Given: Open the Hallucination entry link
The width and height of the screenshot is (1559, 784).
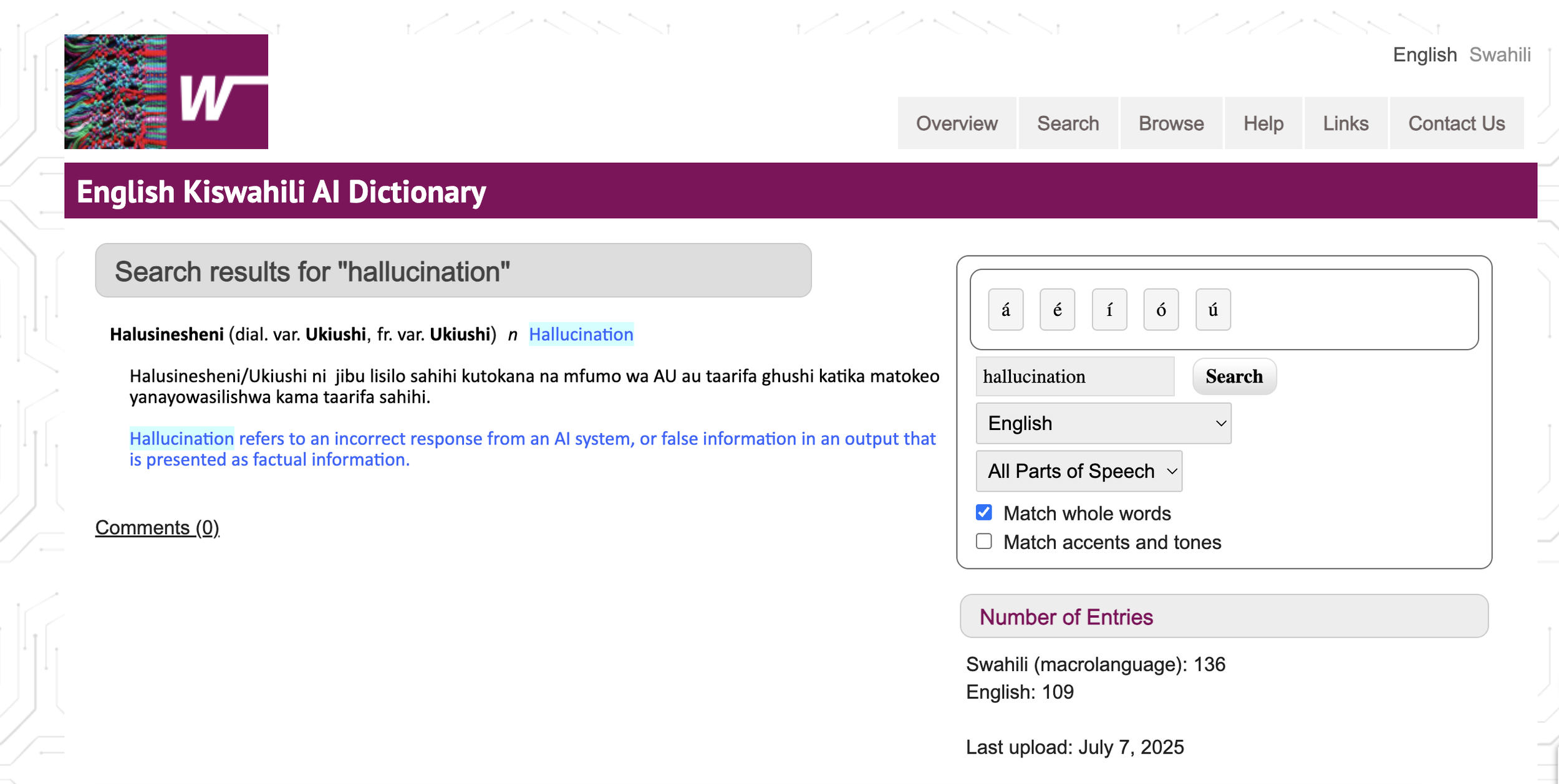Looking at the screenshot, I should coord(581,335).
